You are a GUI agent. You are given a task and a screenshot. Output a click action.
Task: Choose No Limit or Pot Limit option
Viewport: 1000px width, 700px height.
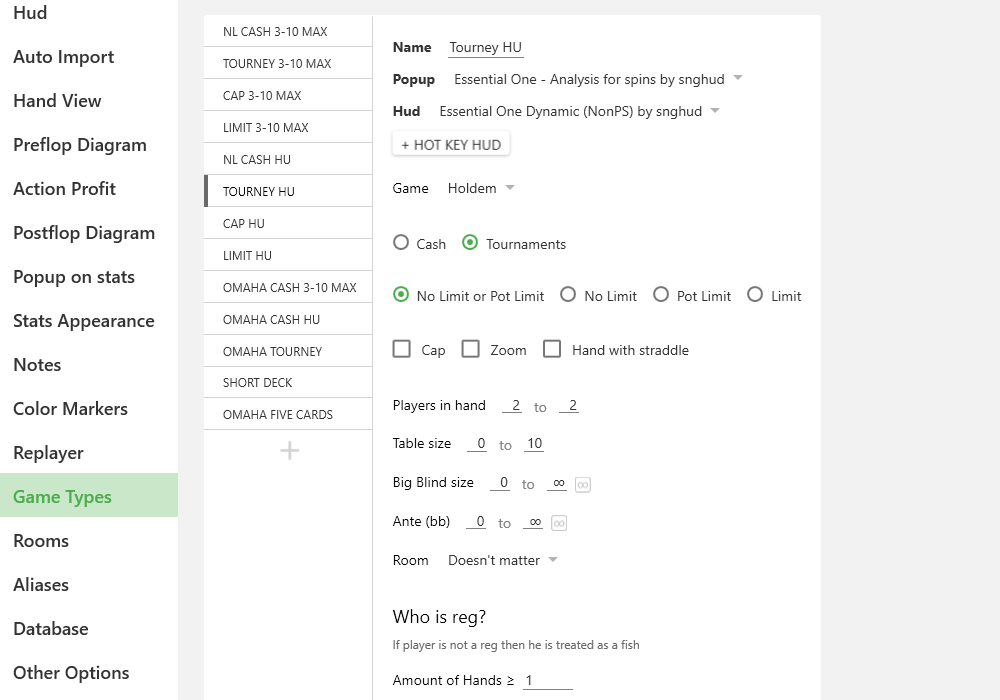(401, 295)
